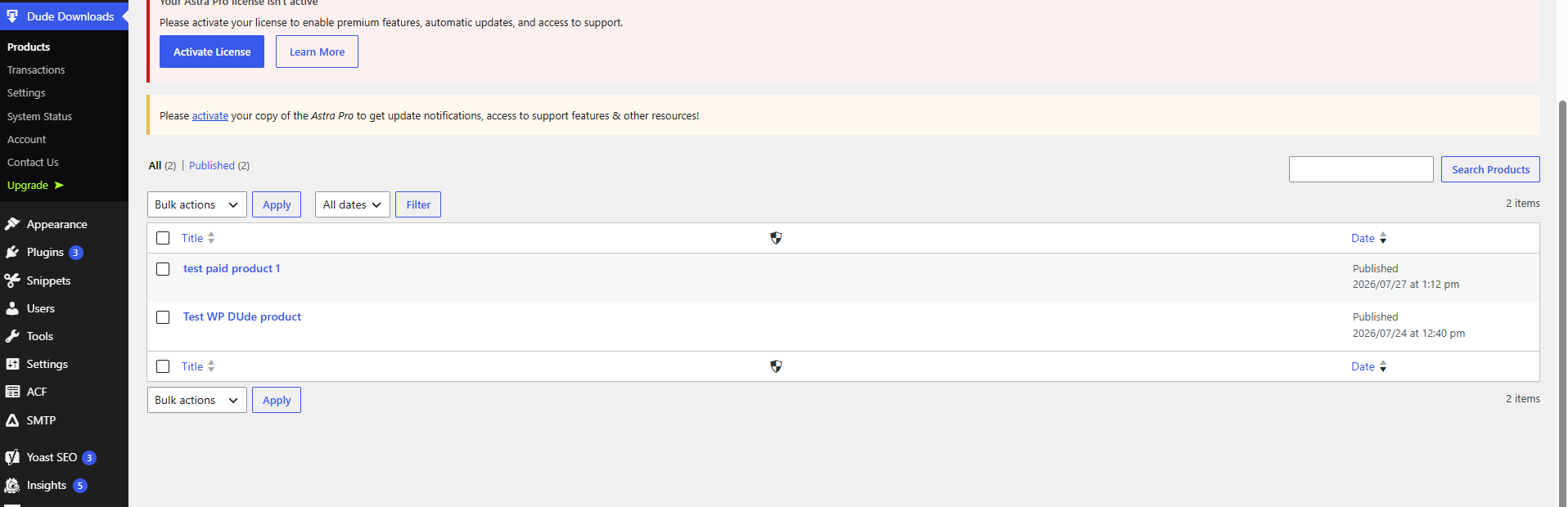The width and height of the screenshot is (1568, 507).
Task: Click the Settings sliders icon in sidebar
Action: click(x=12, y=364)
